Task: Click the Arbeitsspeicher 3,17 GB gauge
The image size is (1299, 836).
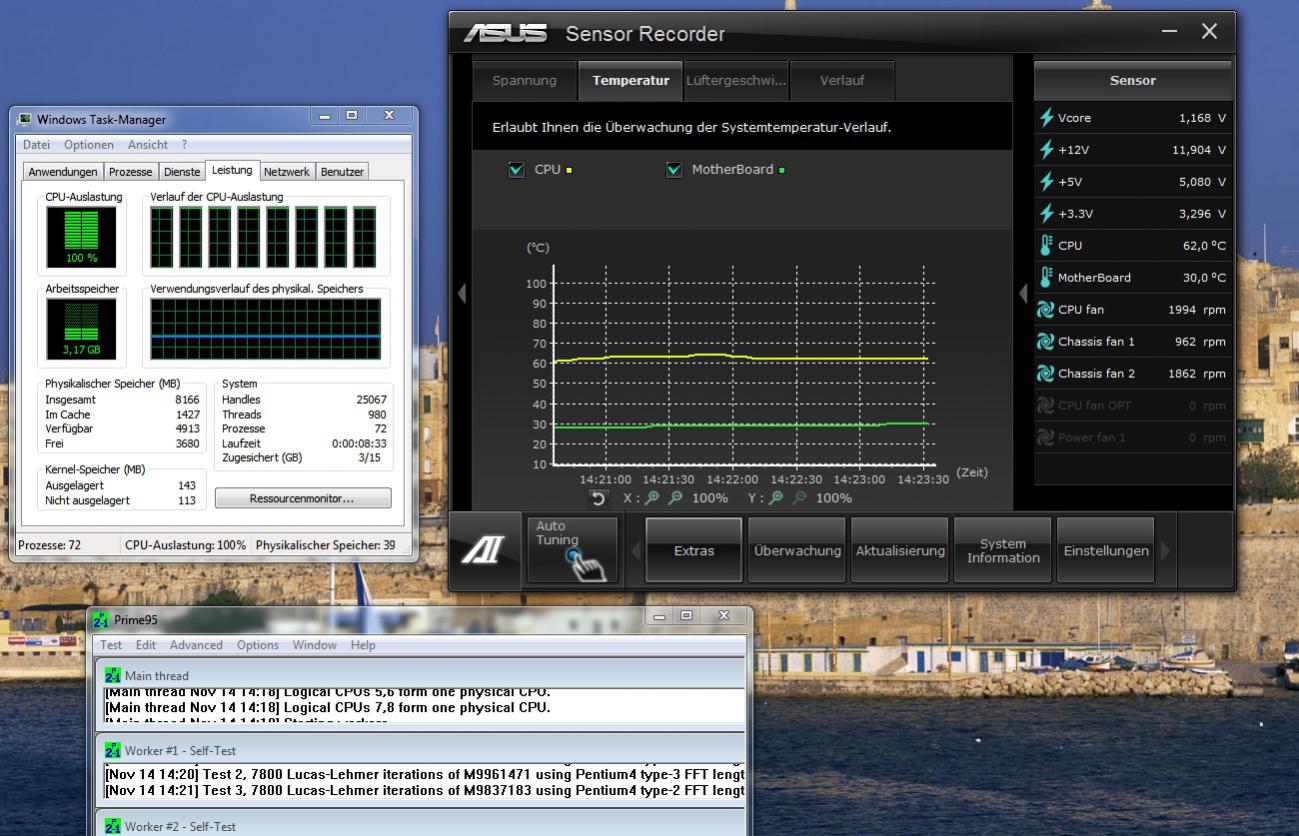Action: [81, 330]
